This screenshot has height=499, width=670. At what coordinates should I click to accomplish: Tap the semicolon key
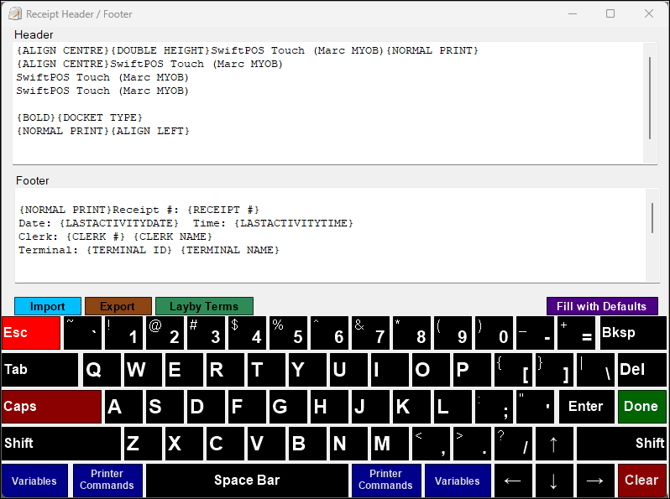[x=494, y=406]
